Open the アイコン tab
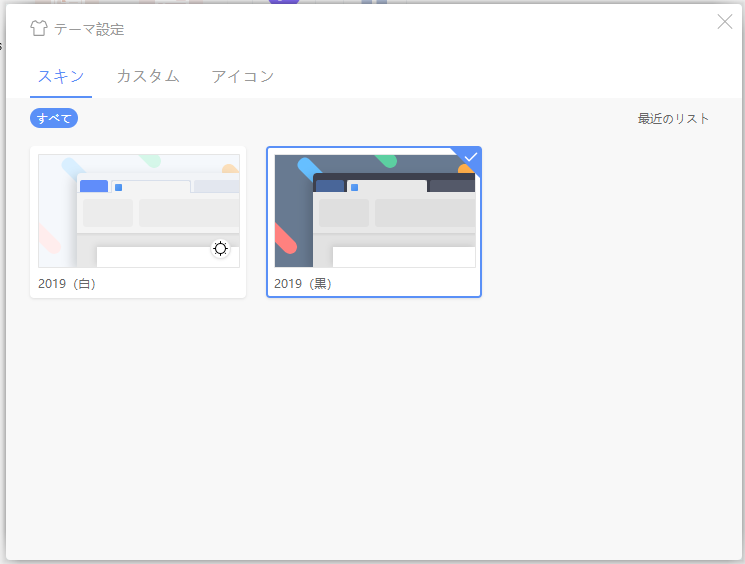745x564 pixels. tap(242, 76)
